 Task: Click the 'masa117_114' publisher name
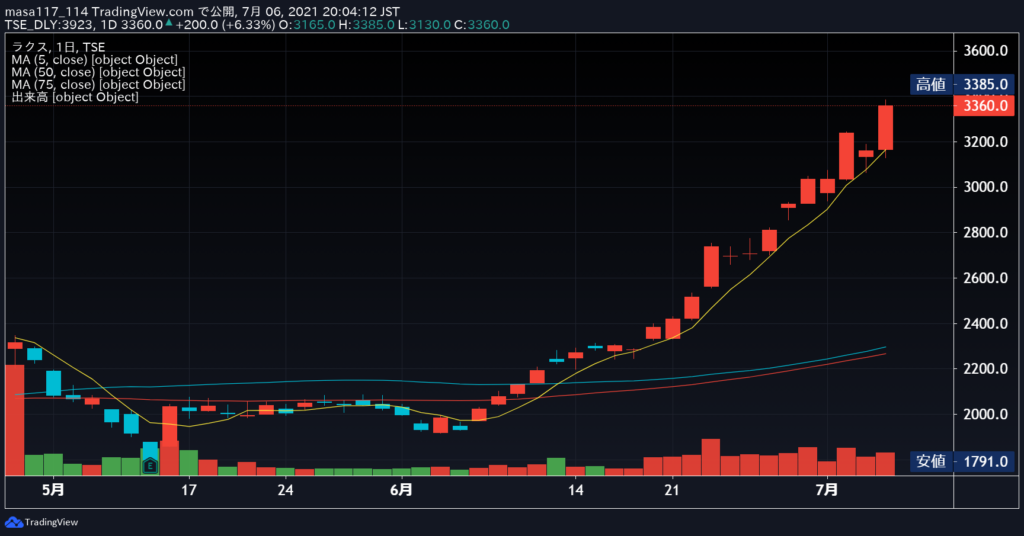(x=46, y=12)
